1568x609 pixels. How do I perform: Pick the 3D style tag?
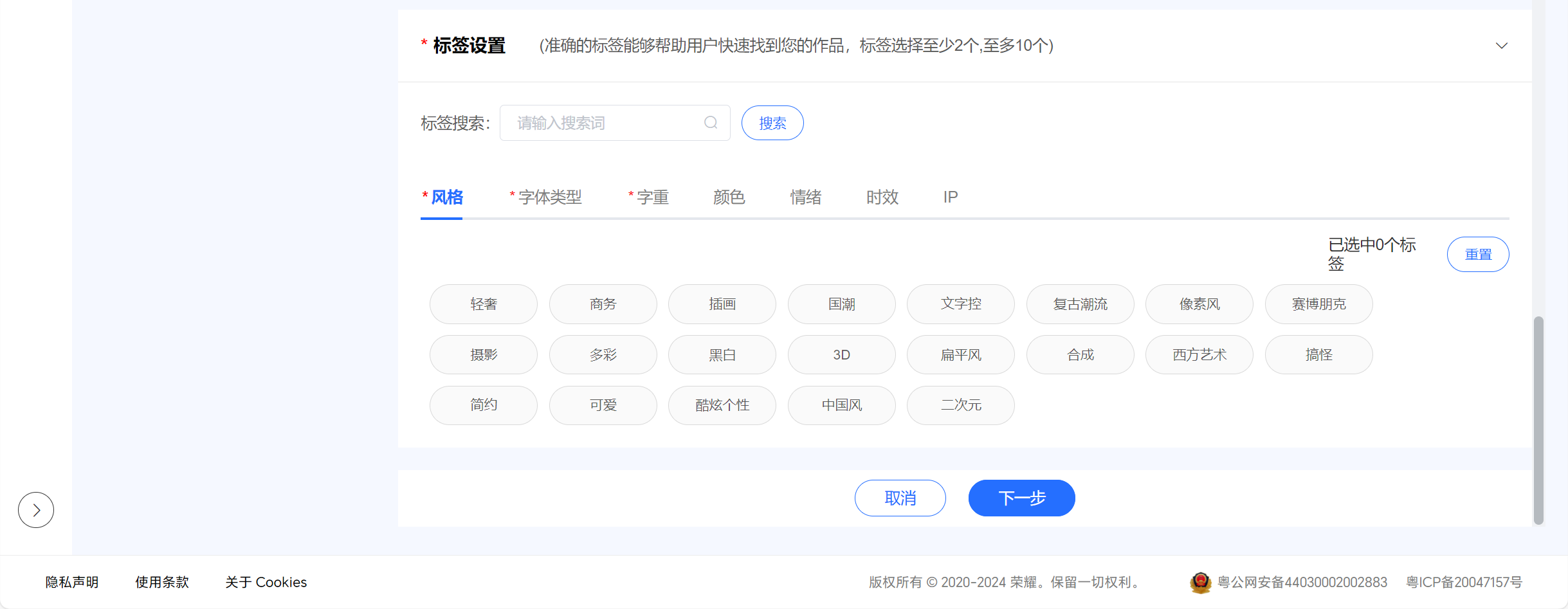click(841, 355)
